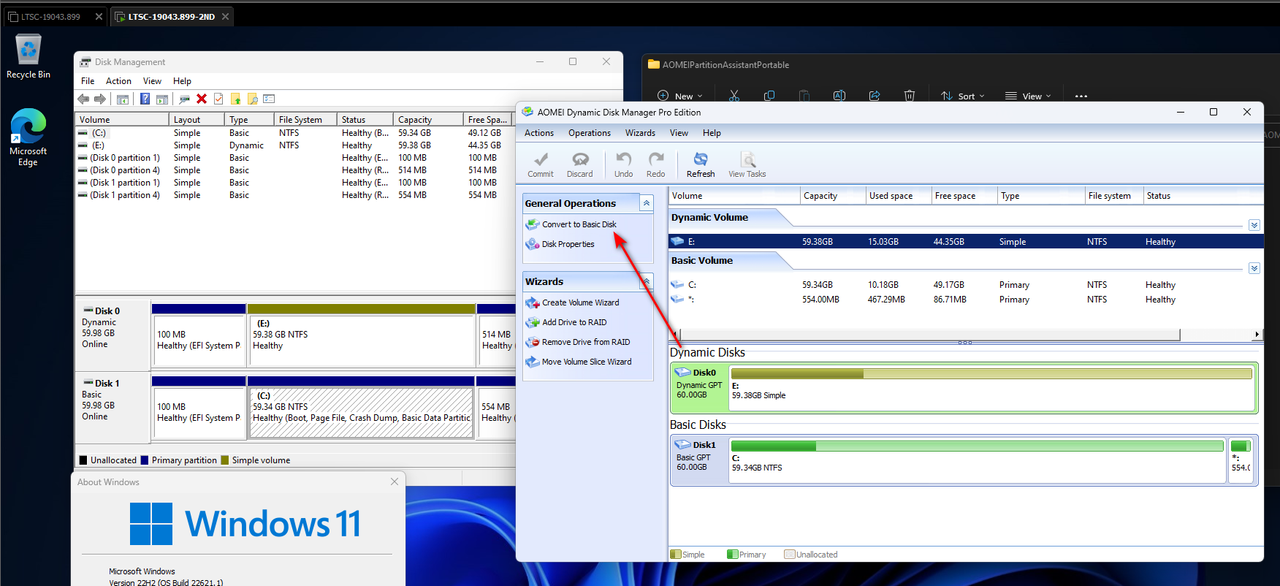
Task: Select the C: 59.34GB NTFS partition bar on Disk1
Action: click(x=977, y=460)
